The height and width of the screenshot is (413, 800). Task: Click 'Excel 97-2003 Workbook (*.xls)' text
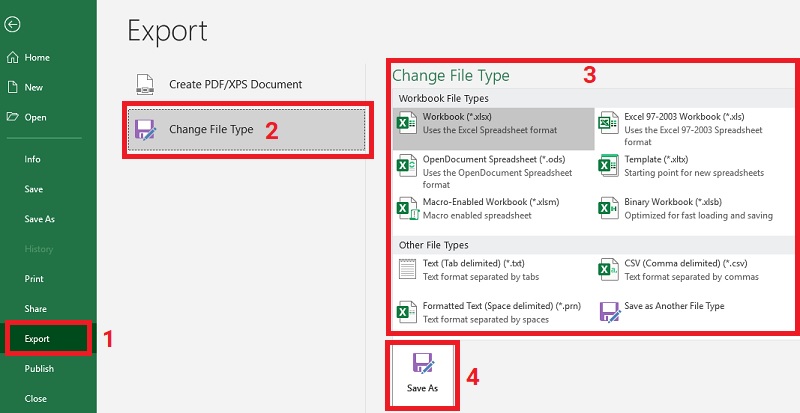tap(684, 117)
